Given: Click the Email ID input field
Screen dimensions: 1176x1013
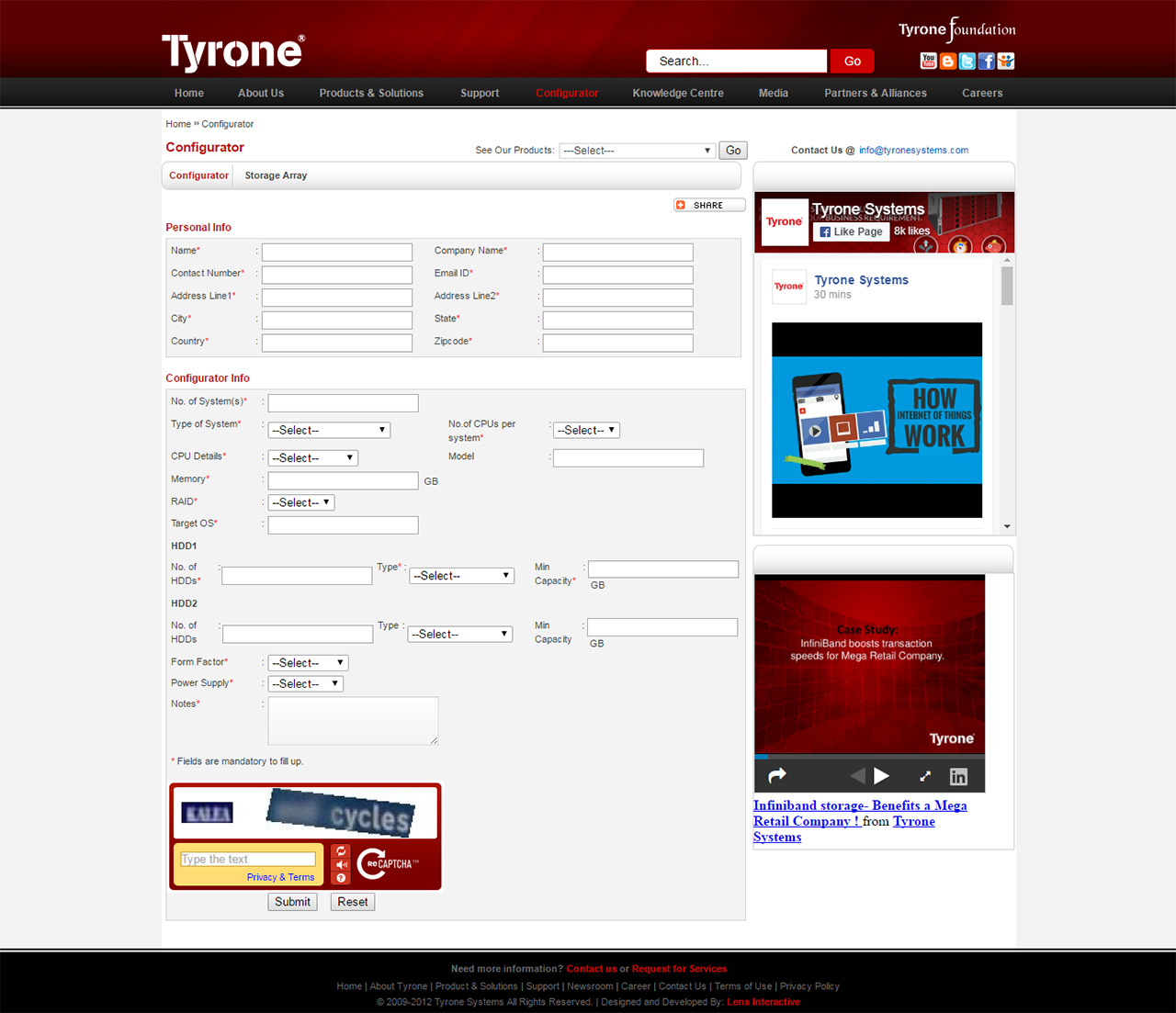Looking at the screenshot, I should (618, 275).
